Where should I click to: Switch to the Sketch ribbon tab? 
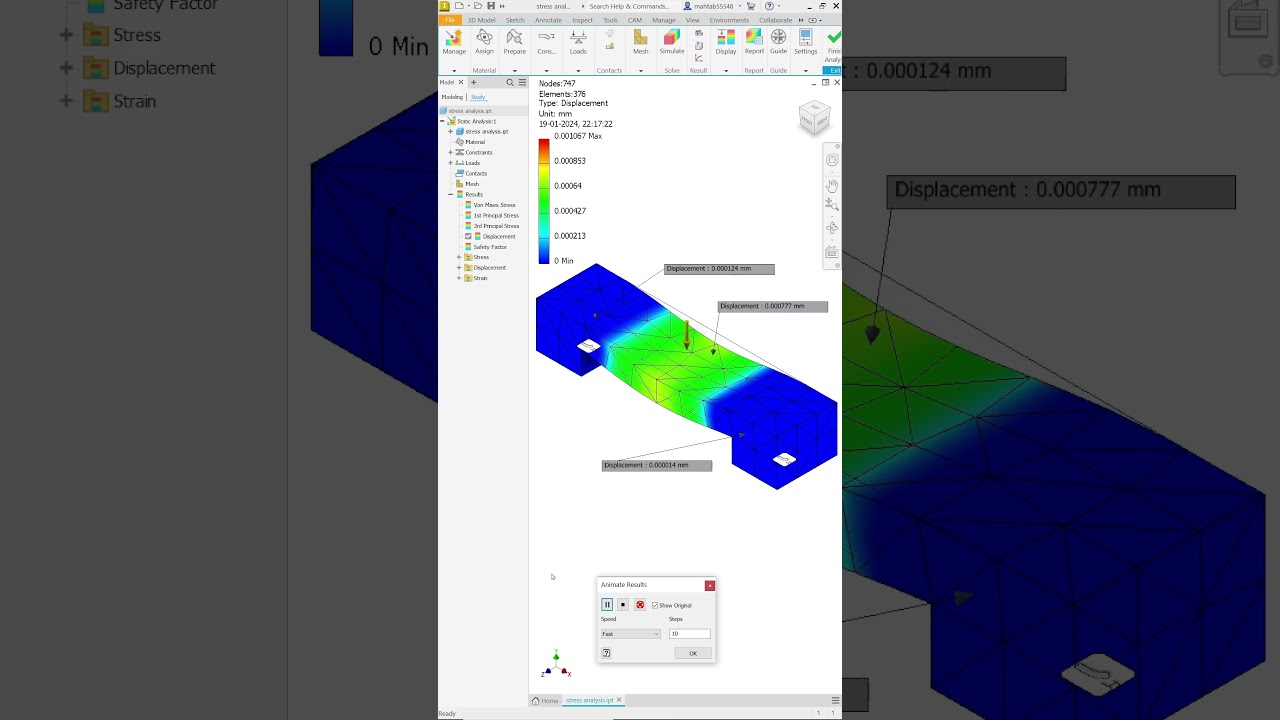[x=515, y=20]
